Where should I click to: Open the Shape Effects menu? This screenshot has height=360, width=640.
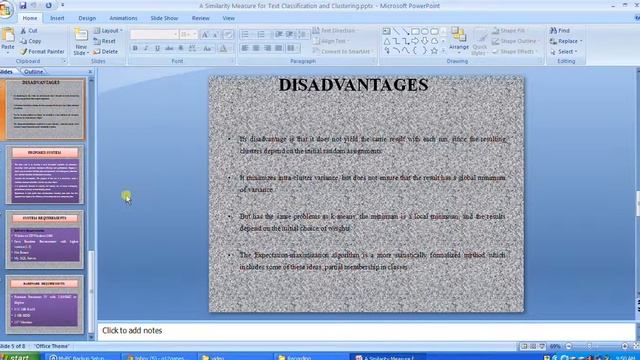(x=514, y=52)
